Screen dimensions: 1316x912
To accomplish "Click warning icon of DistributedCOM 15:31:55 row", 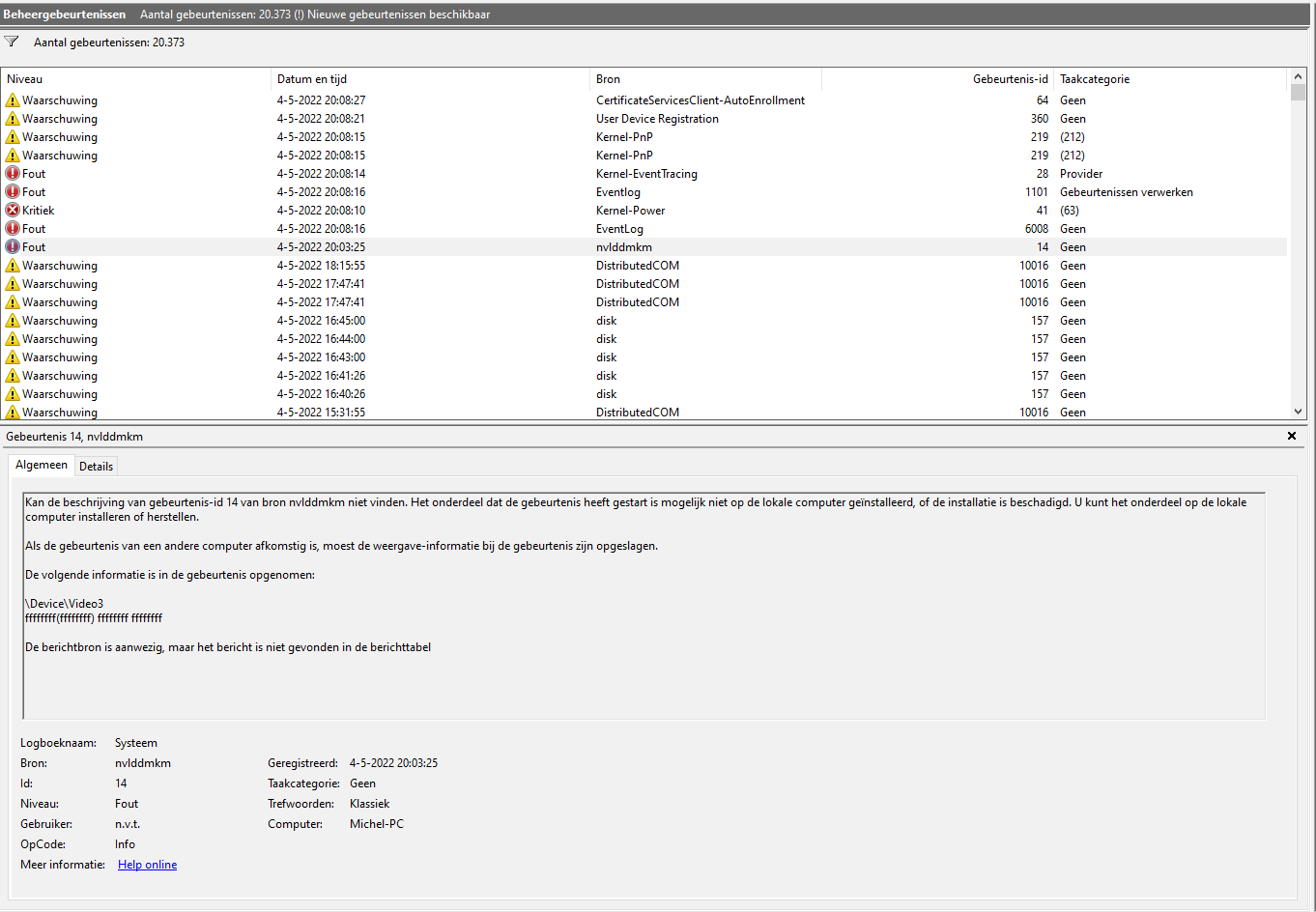I will click(13, 413).
